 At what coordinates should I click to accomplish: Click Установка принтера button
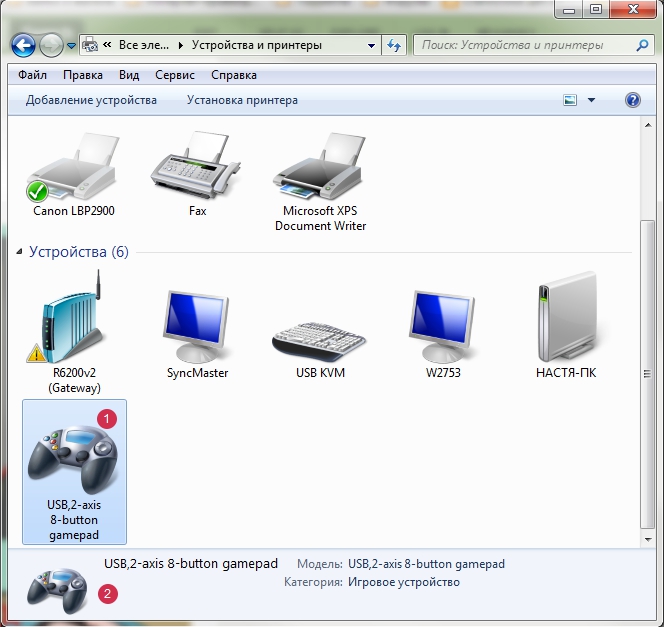click(242, 100)
